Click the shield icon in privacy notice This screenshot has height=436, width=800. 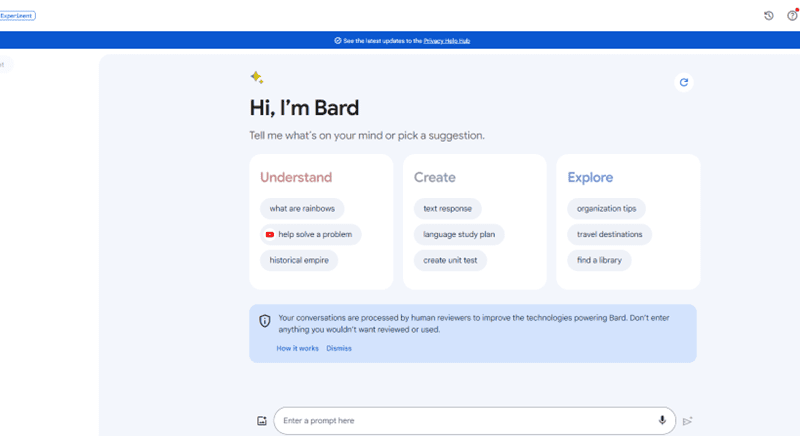(x=264, y=321)
